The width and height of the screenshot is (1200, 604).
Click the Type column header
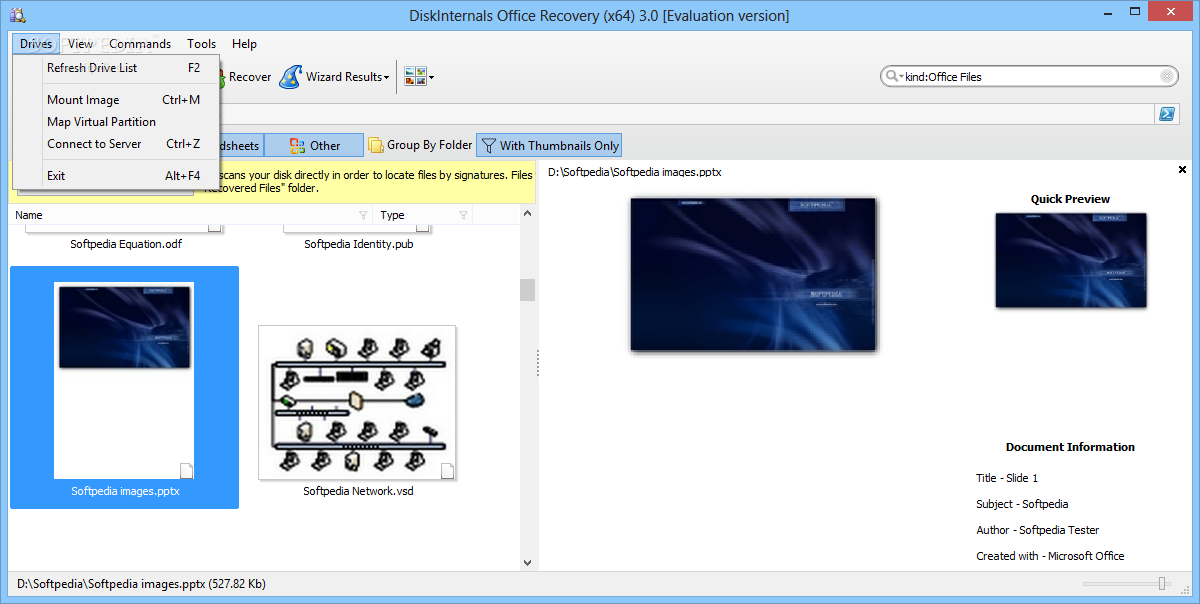click(424, 215)
